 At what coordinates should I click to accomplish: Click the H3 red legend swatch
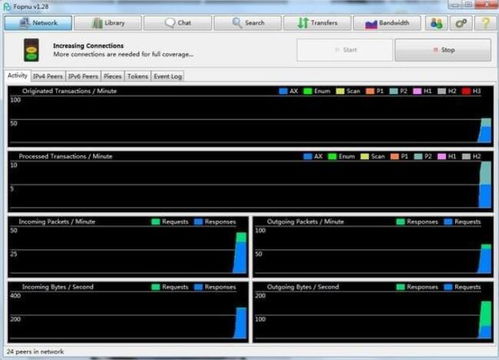[466, 91]
